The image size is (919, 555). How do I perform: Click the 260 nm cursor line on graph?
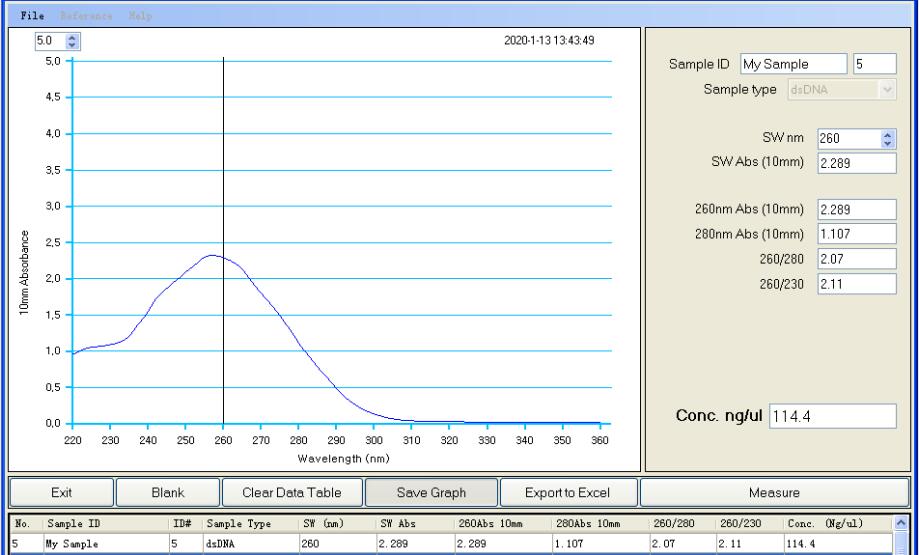tap(223, 240)
